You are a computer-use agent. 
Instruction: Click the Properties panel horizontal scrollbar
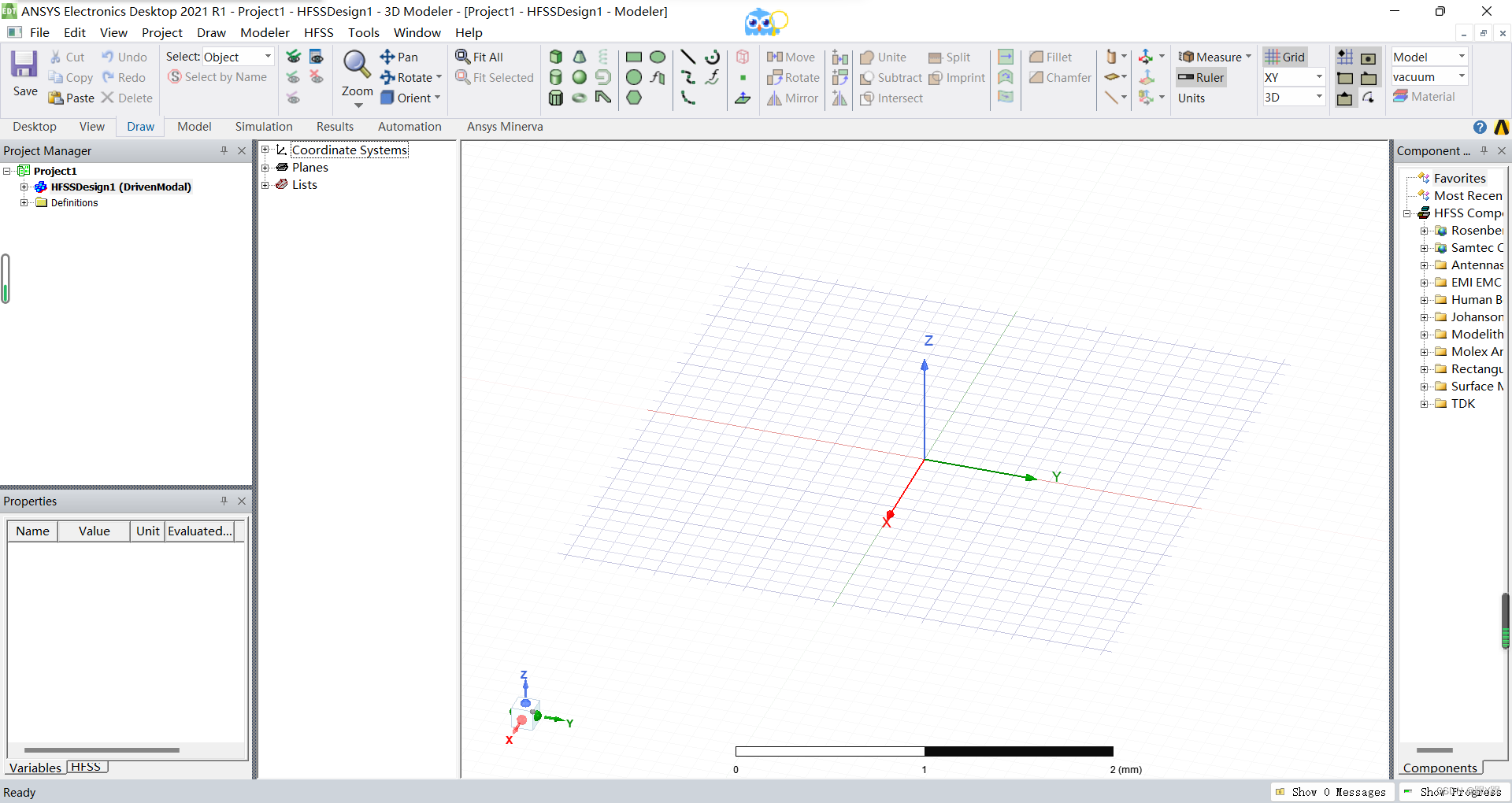102,750
